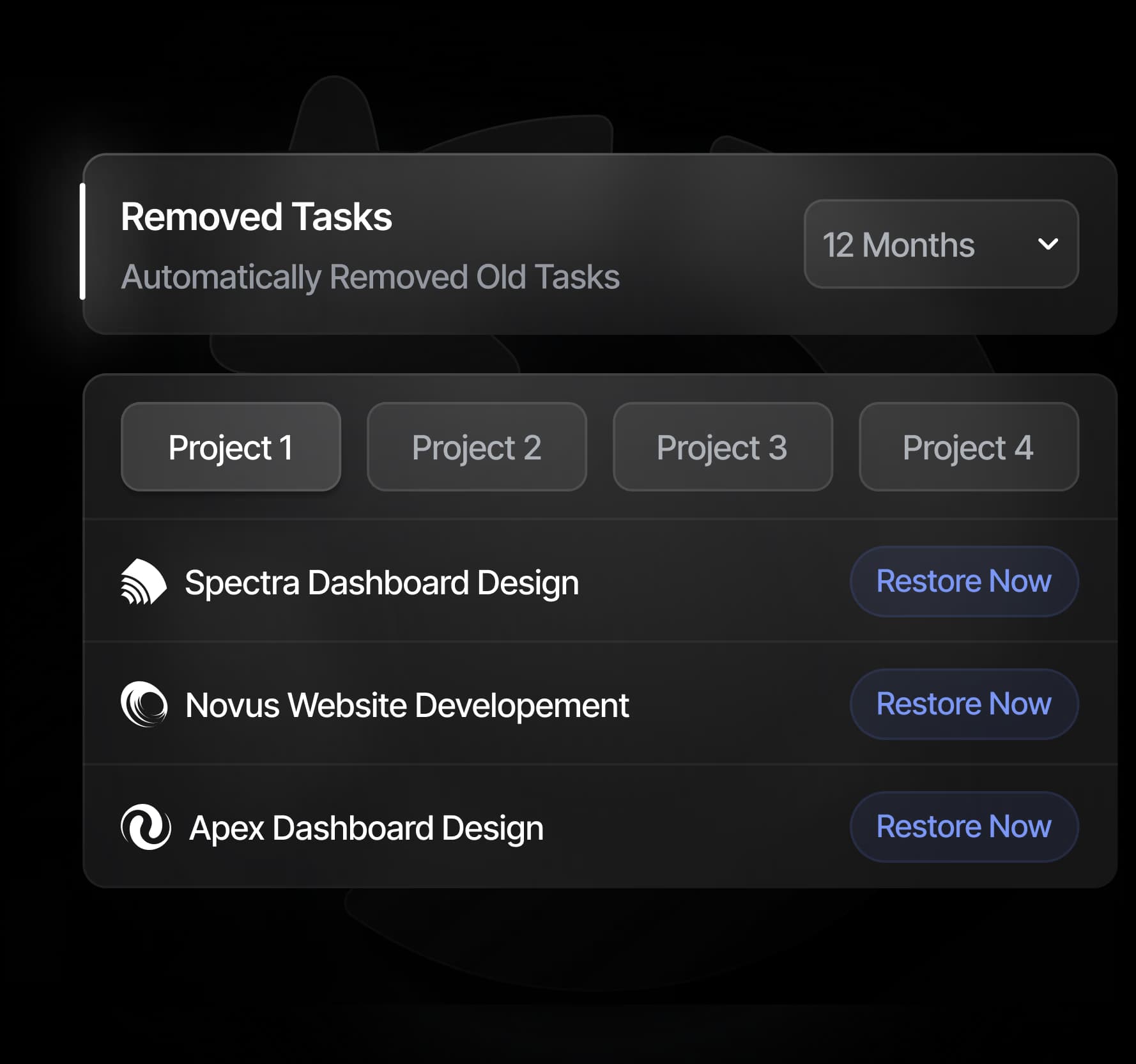Click the Novus swirl logo icon
1136x1064 pixels.
pos(144,705)
